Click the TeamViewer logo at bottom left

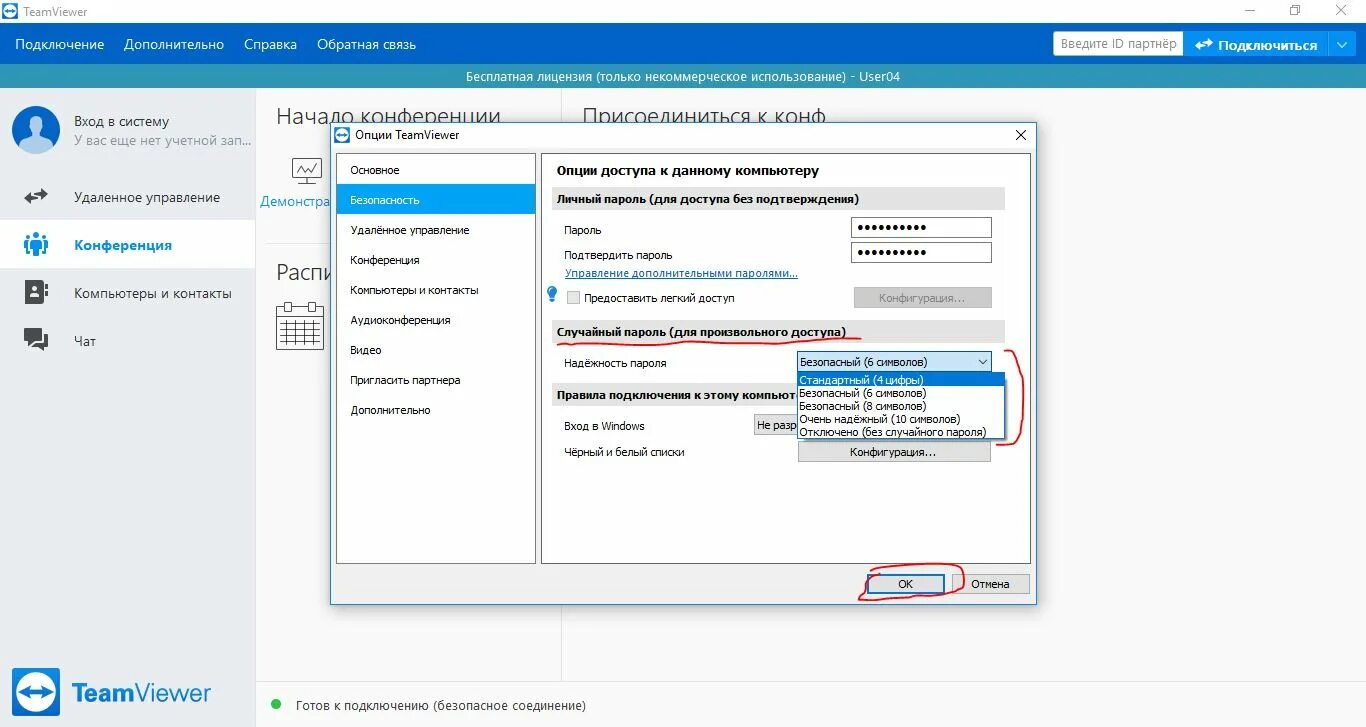(112, 692)
